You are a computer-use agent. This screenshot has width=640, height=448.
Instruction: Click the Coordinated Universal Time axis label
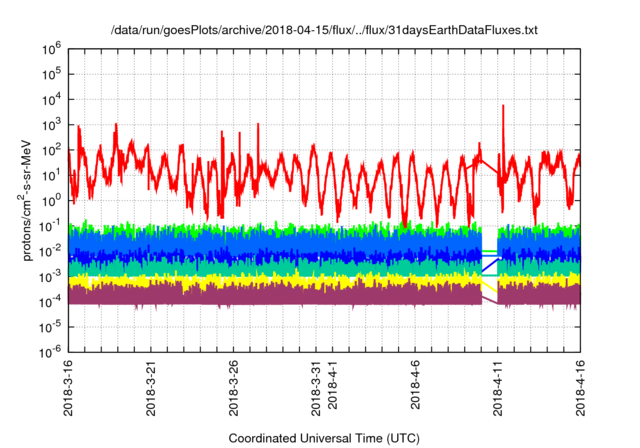[325, 438]
